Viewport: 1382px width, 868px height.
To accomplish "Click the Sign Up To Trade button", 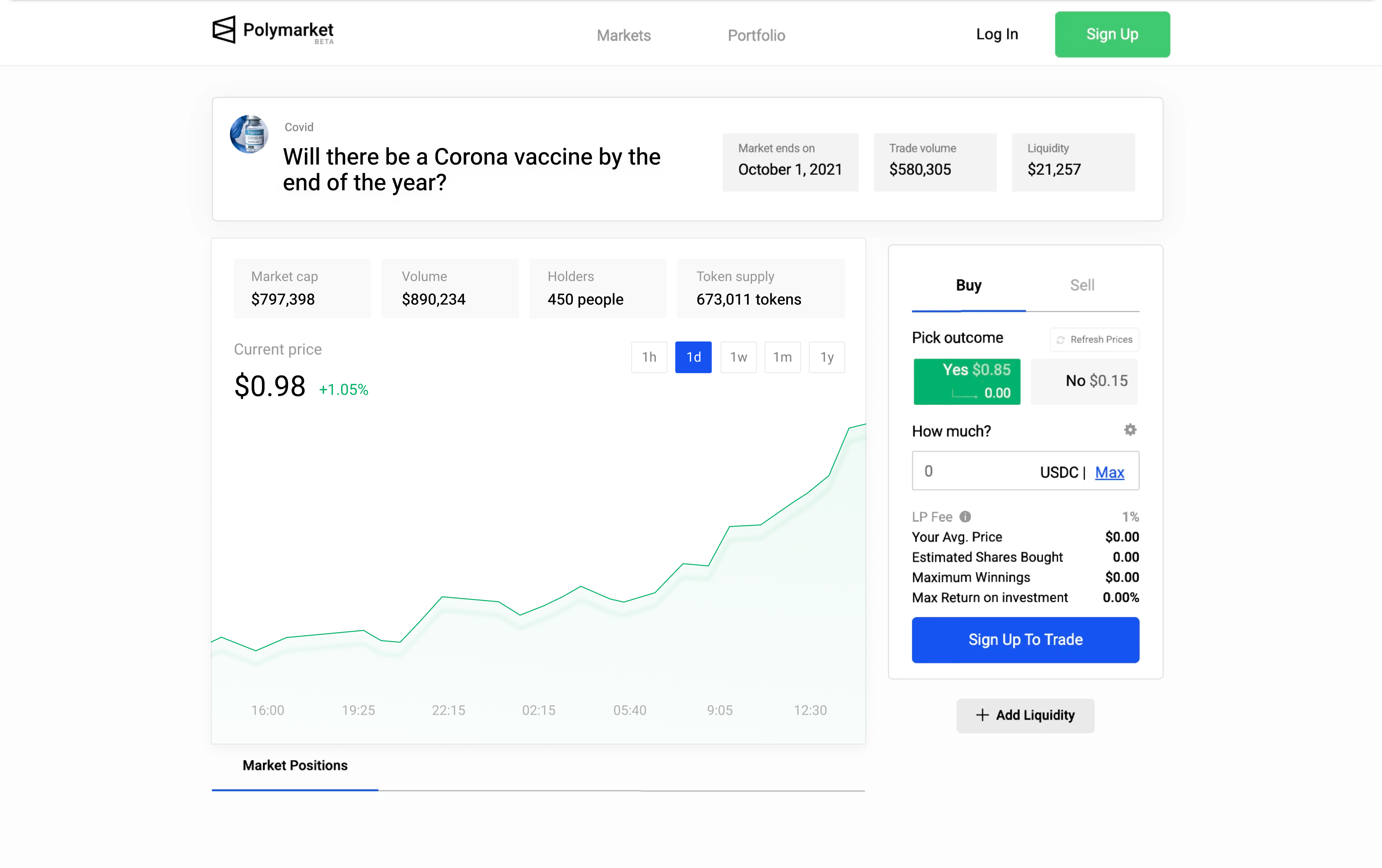I will [x=1025, y=639].
